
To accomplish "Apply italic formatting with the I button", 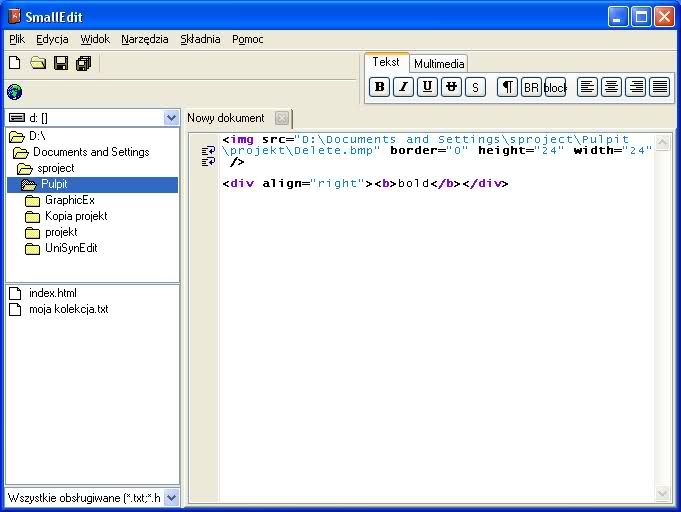I will click(403, 87).
